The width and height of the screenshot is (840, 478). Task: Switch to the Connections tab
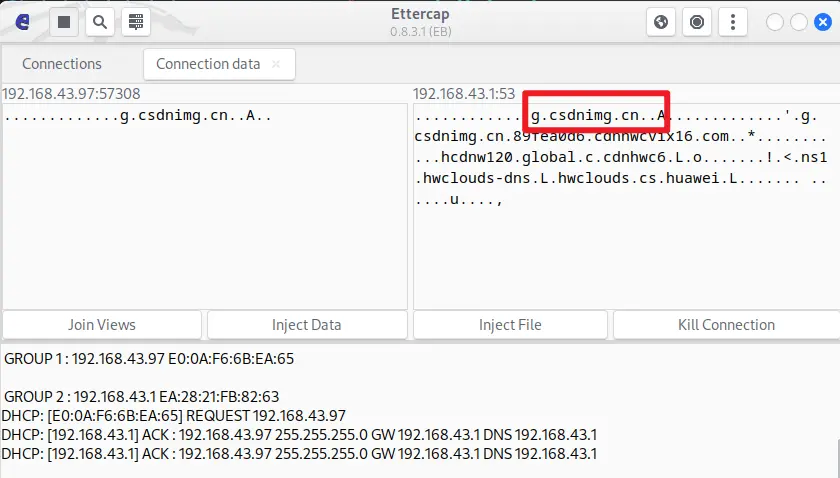click(x=62, y=64)
